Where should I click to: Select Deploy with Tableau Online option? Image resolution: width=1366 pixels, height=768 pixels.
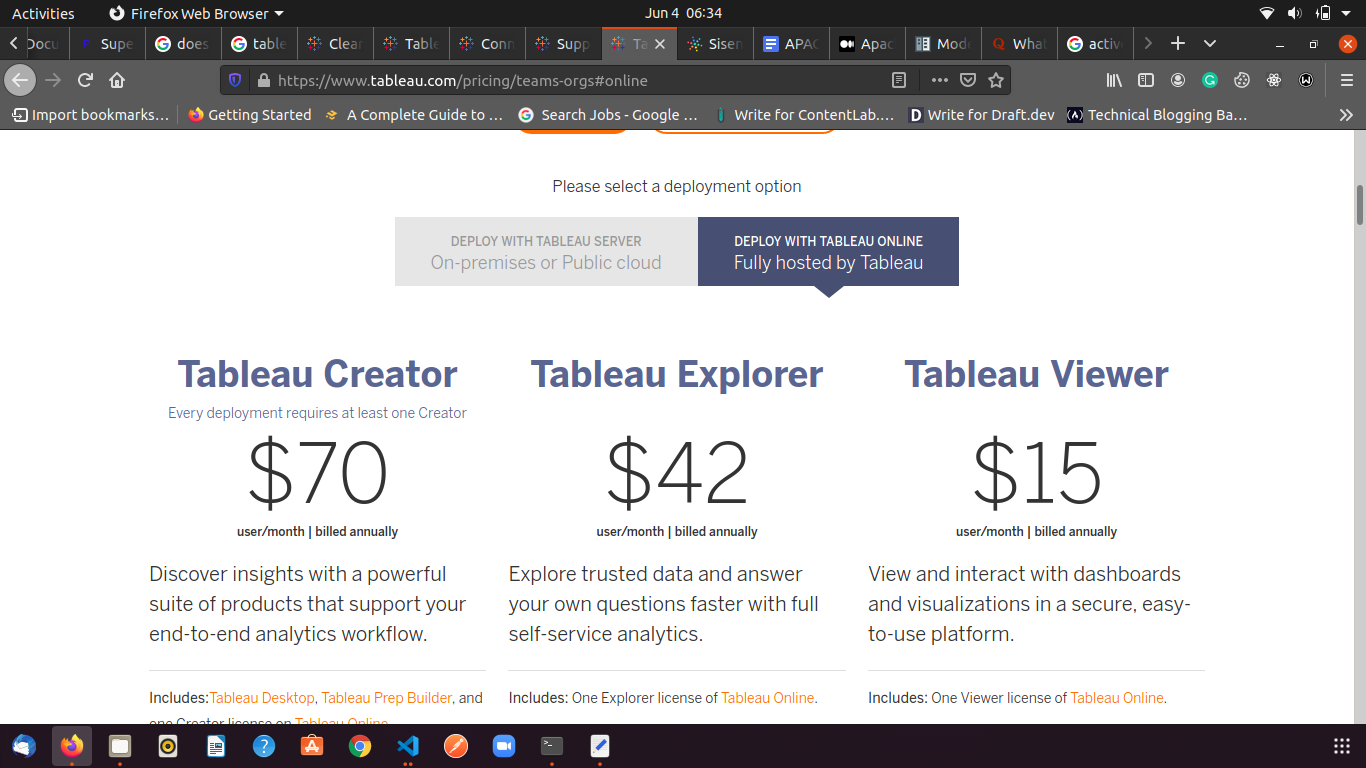(828, 252)
